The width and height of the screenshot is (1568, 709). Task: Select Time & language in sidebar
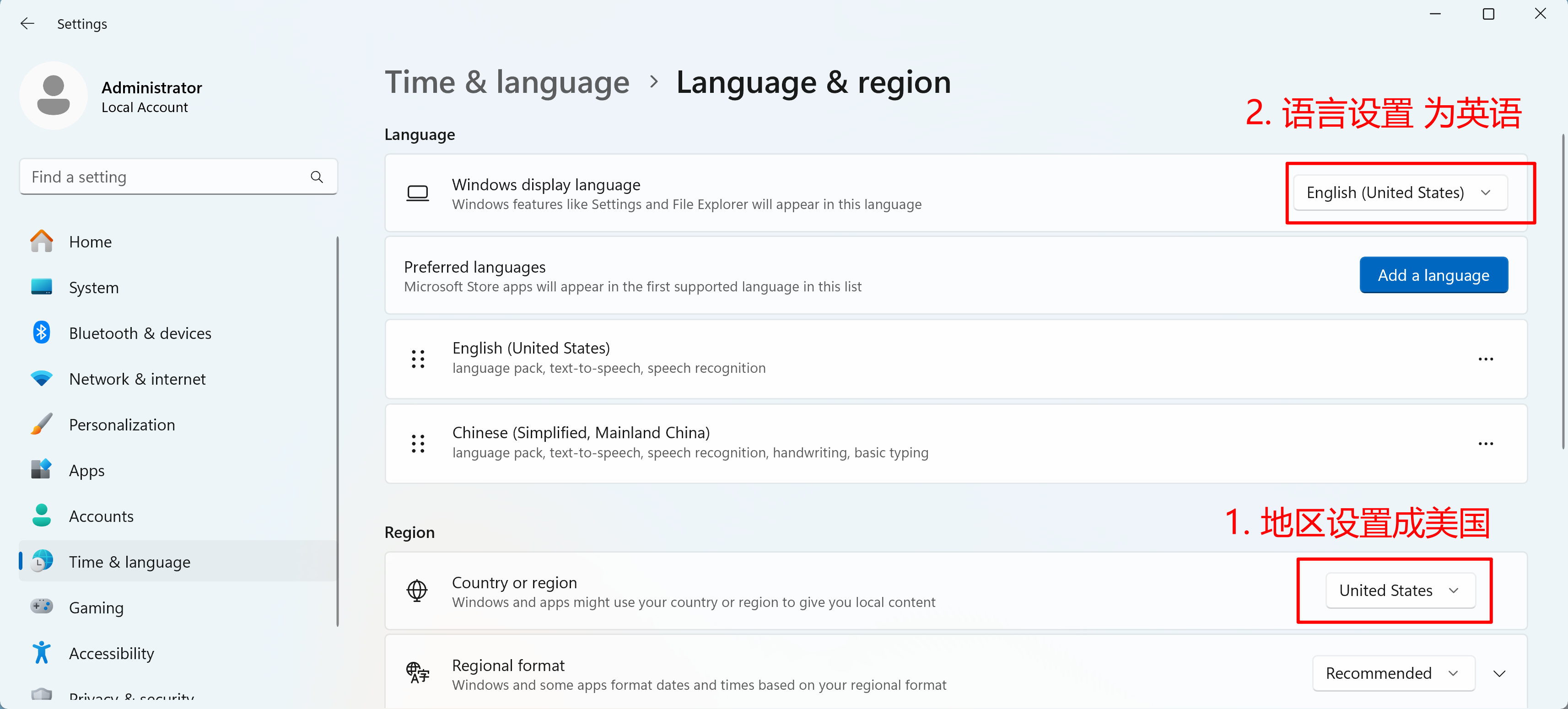click(178, 561)
